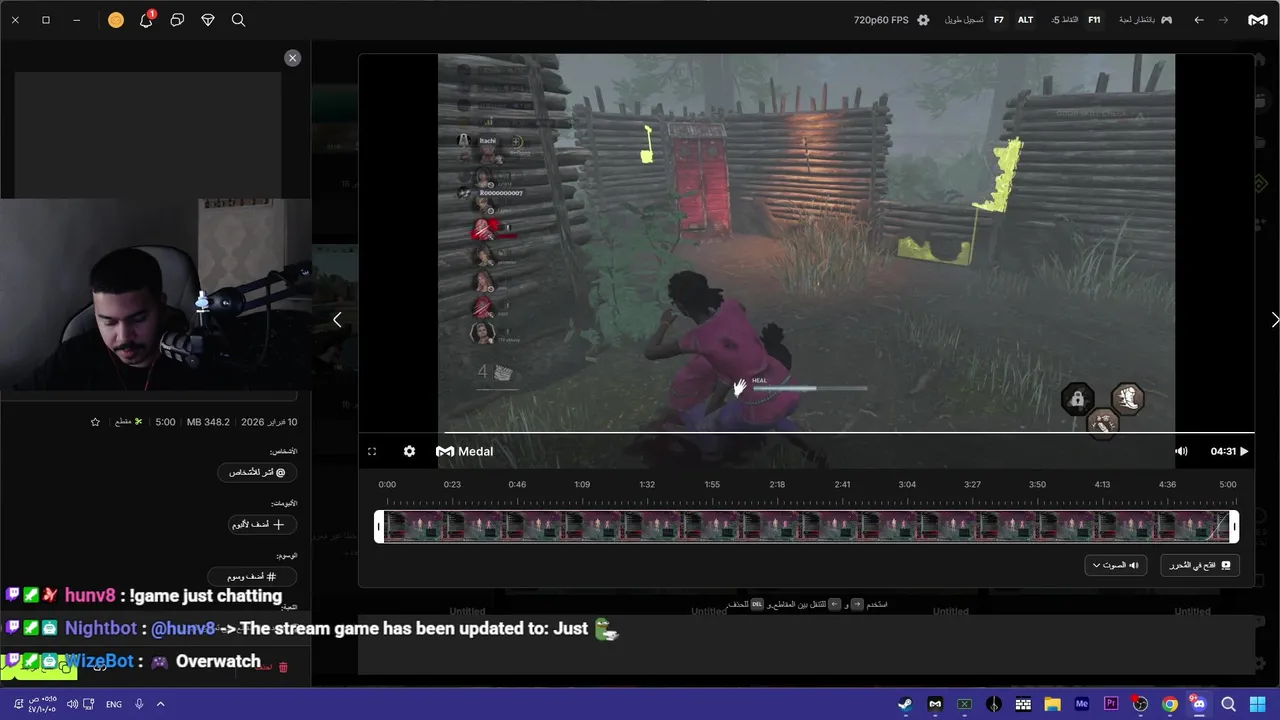Viewport: 1280px width, 720px height.
Task: Click the game controller status icon
Action: (x=1166, y=20)
